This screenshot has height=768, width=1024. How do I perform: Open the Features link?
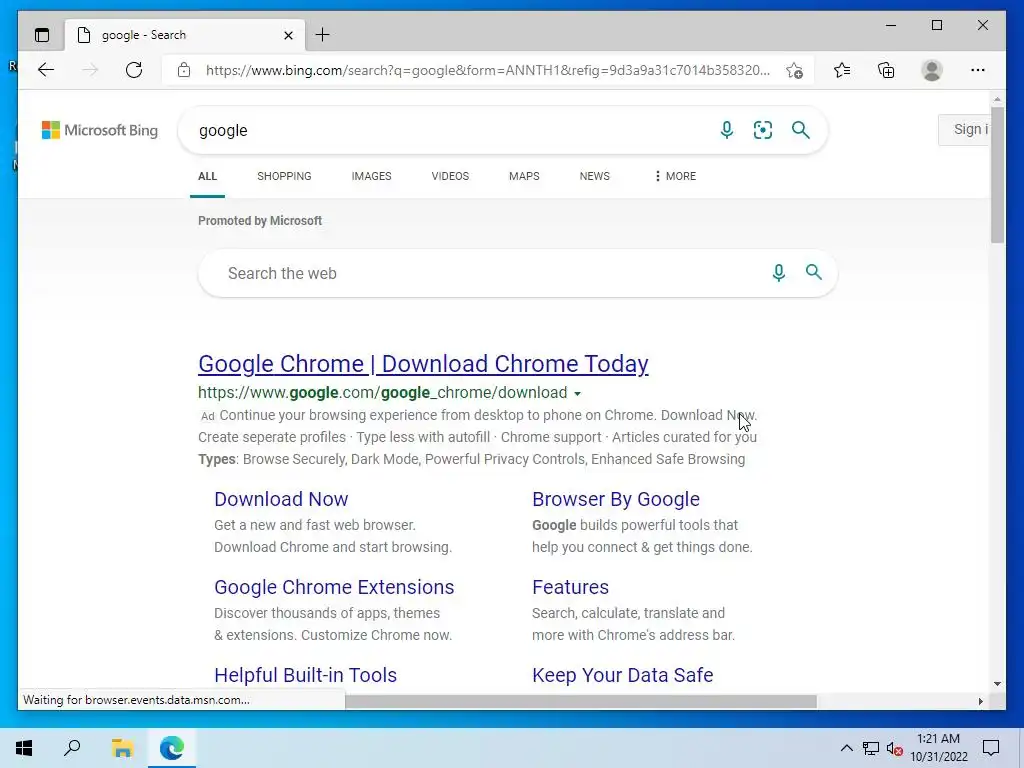(x=570, y=587)
